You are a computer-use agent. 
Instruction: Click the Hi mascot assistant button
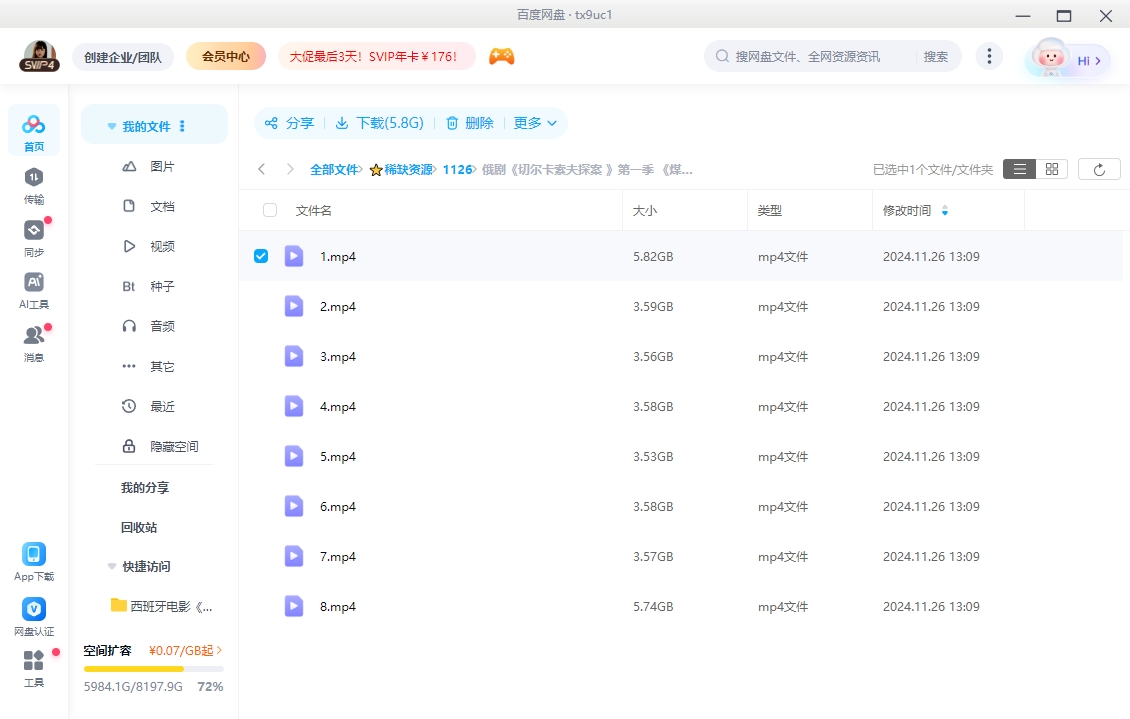click(x=1067, y=59)
